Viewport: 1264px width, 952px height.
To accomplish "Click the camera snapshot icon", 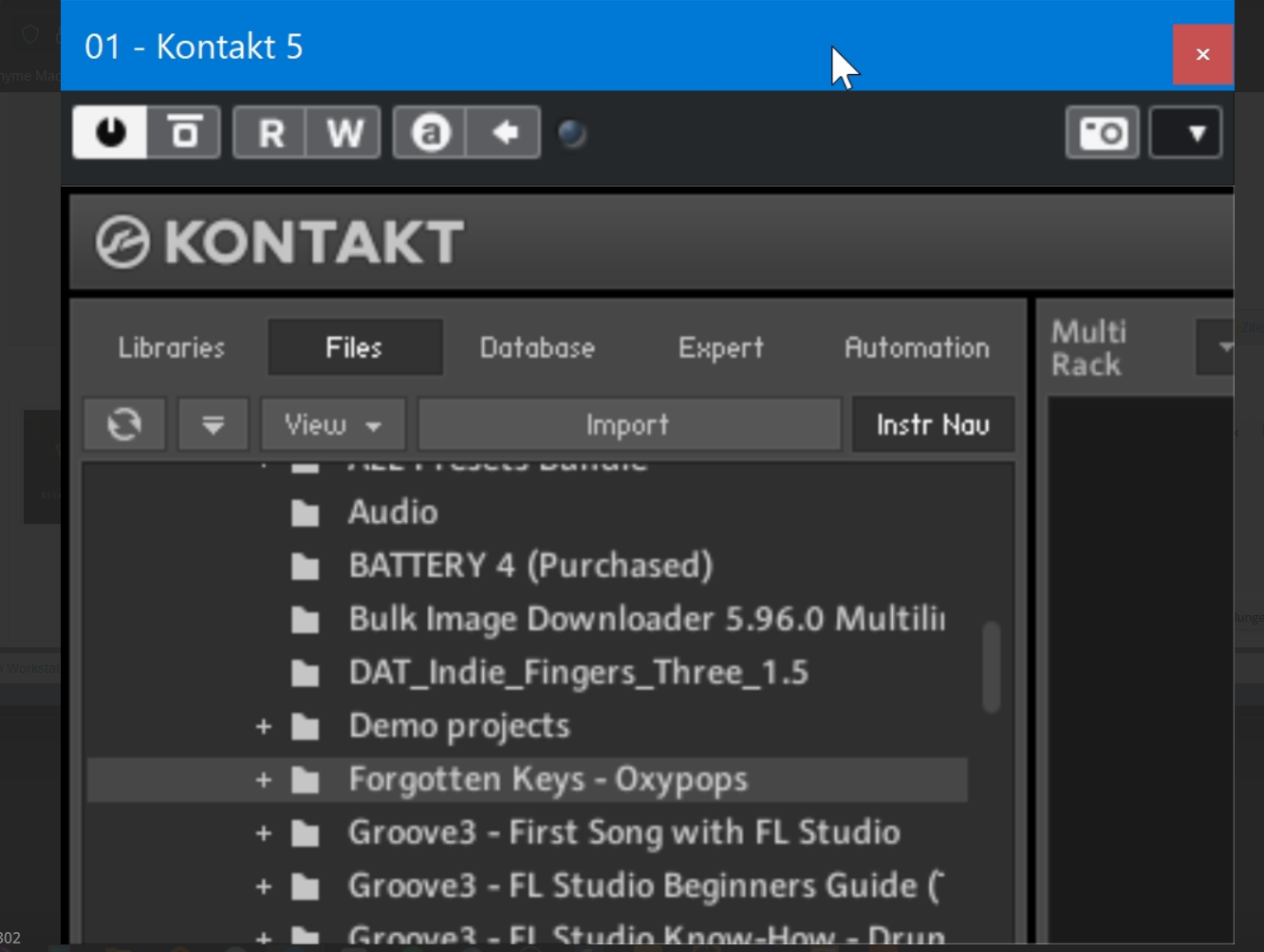I will pyautogui.click(x=1103, y=133).
